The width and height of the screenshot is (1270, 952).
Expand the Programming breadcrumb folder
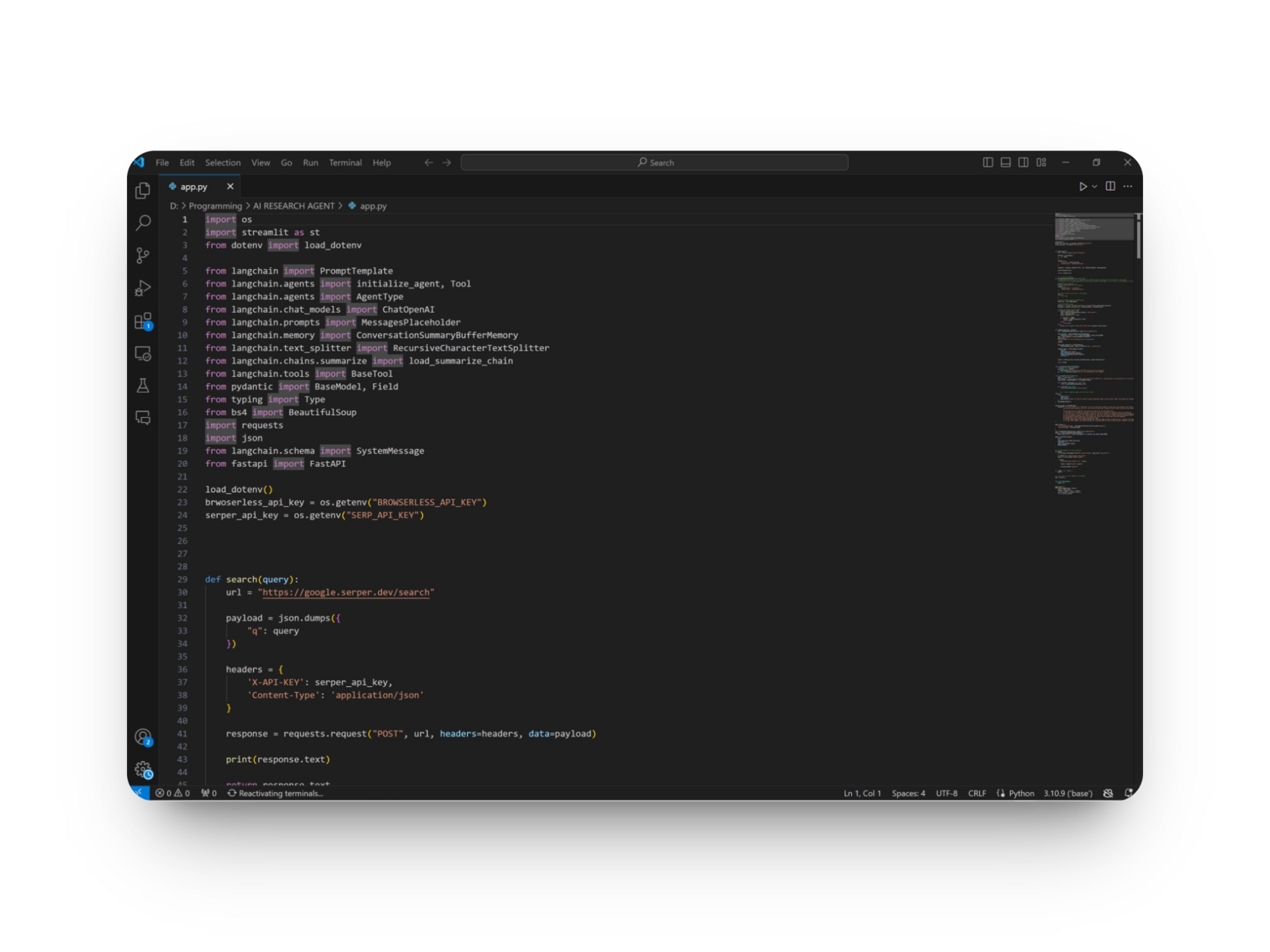tap(215, 206)
